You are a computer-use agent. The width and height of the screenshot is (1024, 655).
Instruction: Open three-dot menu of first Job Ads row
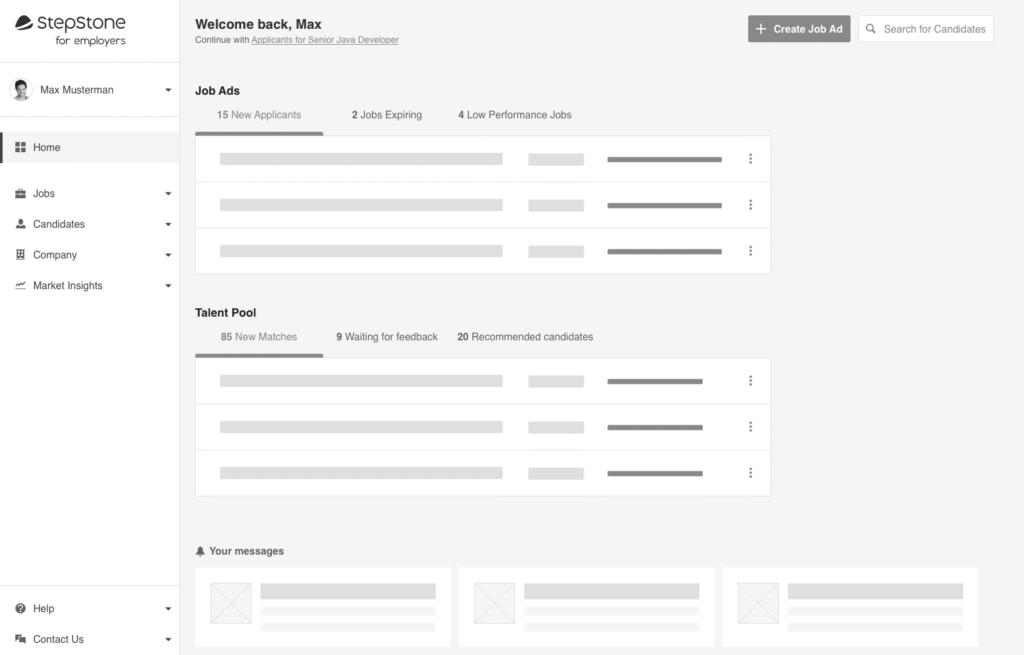coord(750,159)
